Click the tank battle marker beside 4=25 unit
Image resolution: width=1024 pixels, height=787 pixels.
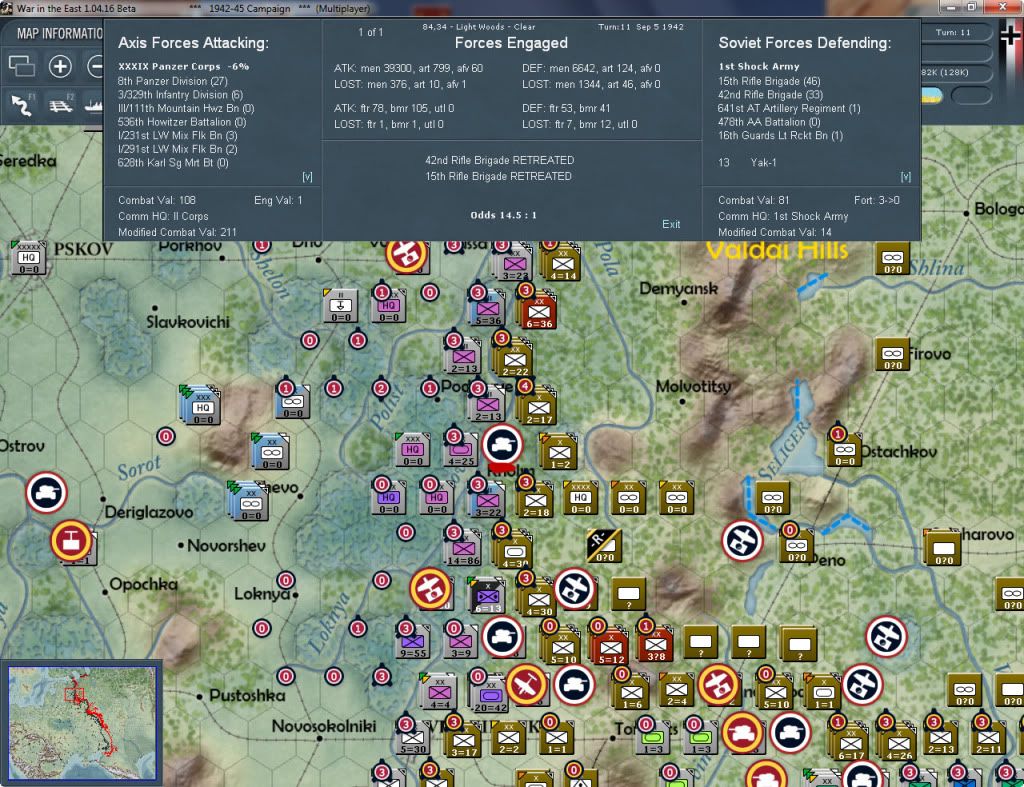point(502,444)
